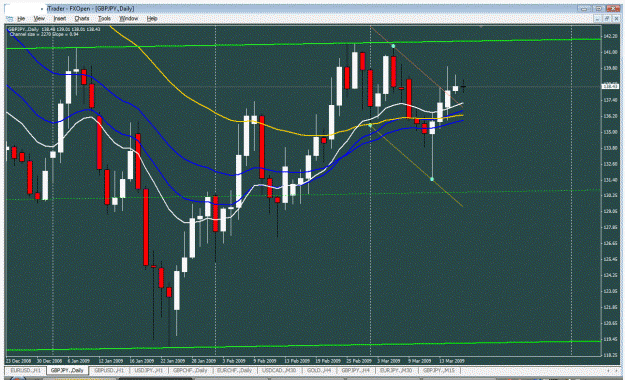The height and width of the screenshot is (380, 625).
Task: Click the Channel size and Slope readout
Action: [44, 34]
